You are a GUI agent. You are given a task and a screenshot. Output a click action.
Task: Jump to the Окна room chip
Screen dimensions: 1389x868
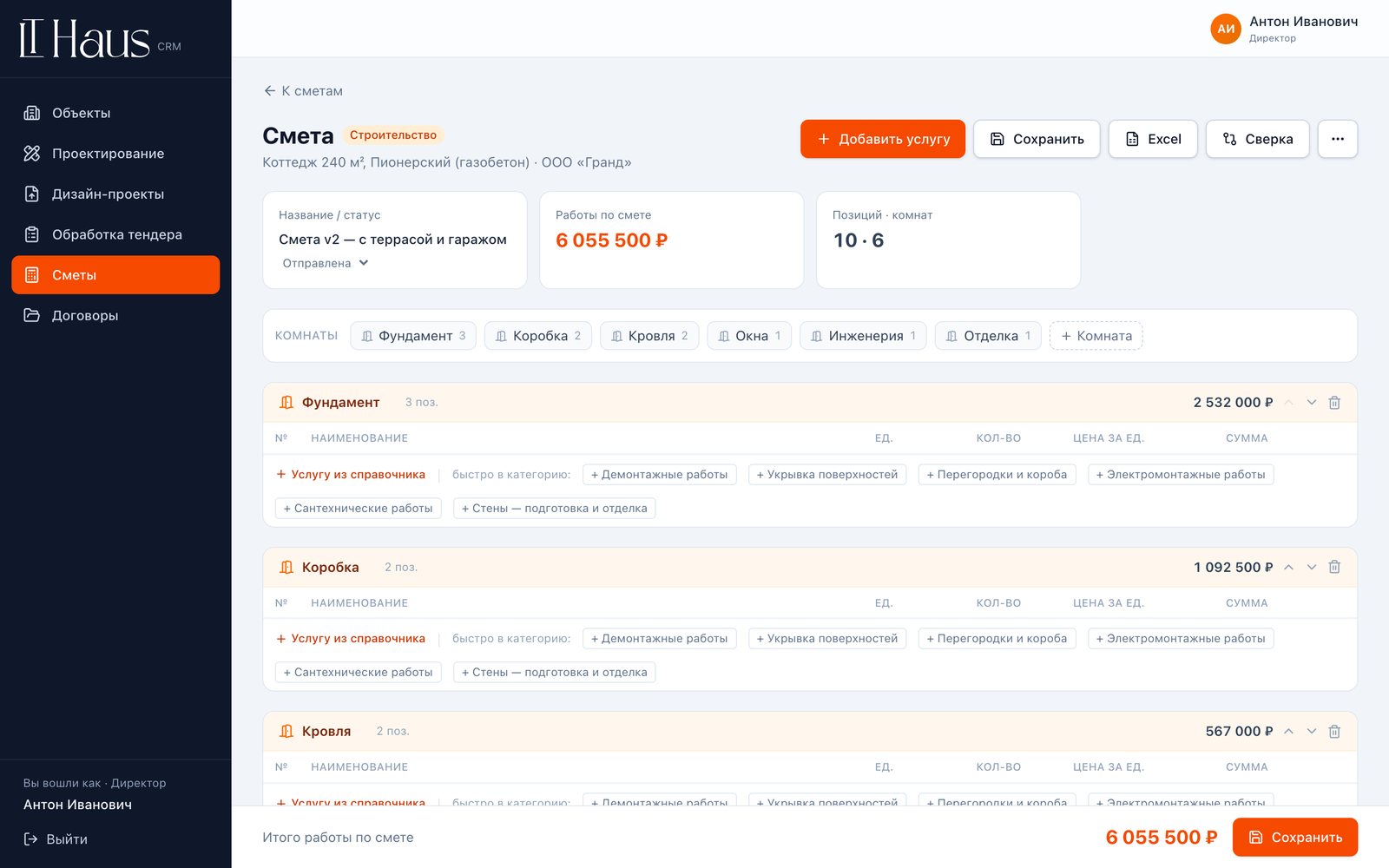(x=749, y=336)
